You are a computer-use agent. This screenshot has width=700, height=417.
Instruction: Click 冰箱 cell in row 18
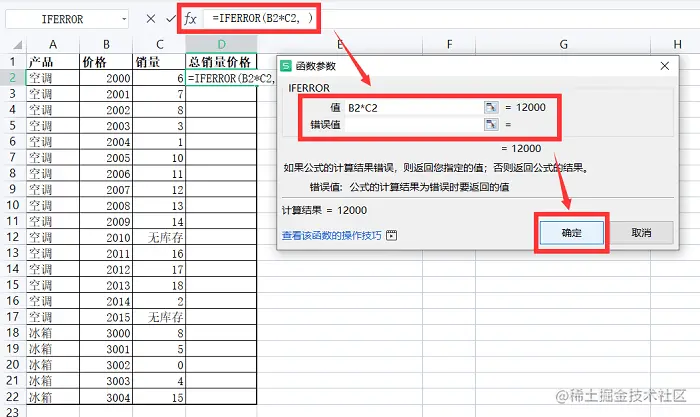click(x=53, y=333)
